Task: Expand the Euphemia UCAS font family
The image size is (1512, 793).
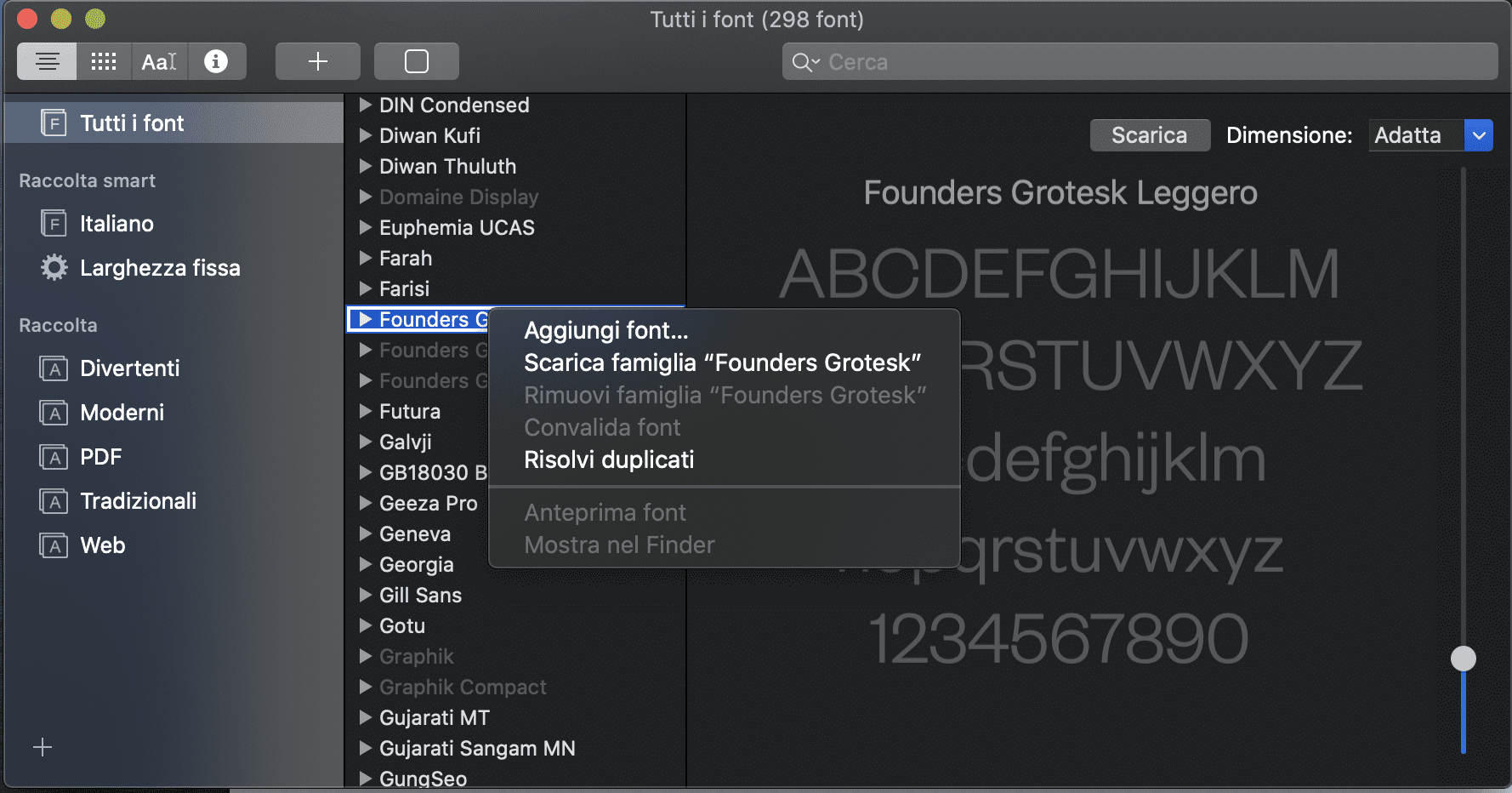Action: [366, 227]
